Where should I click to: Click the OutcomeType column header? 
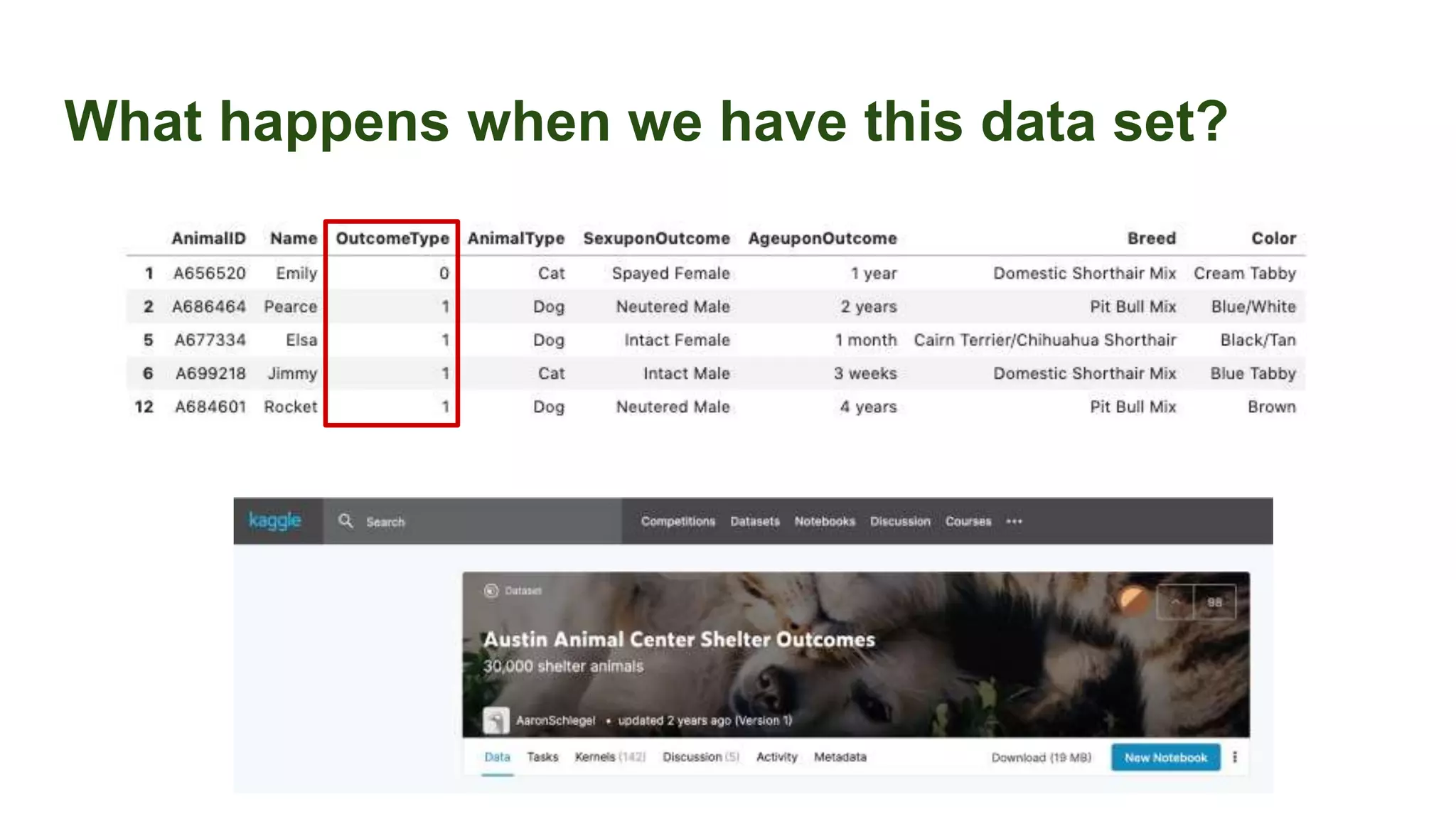tap(392, 238)
